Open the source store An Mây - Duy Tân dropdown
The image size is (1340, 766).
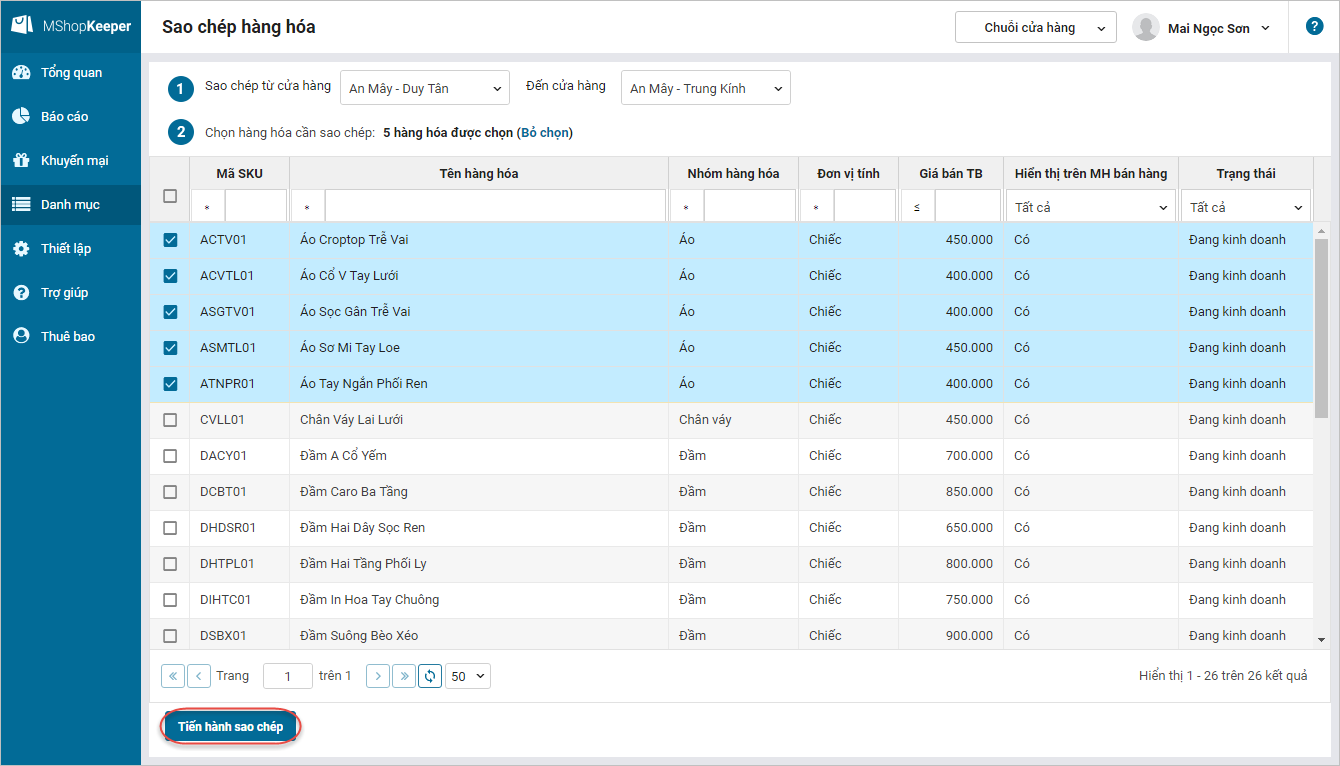pyautogui.click(x=425, y=88)
